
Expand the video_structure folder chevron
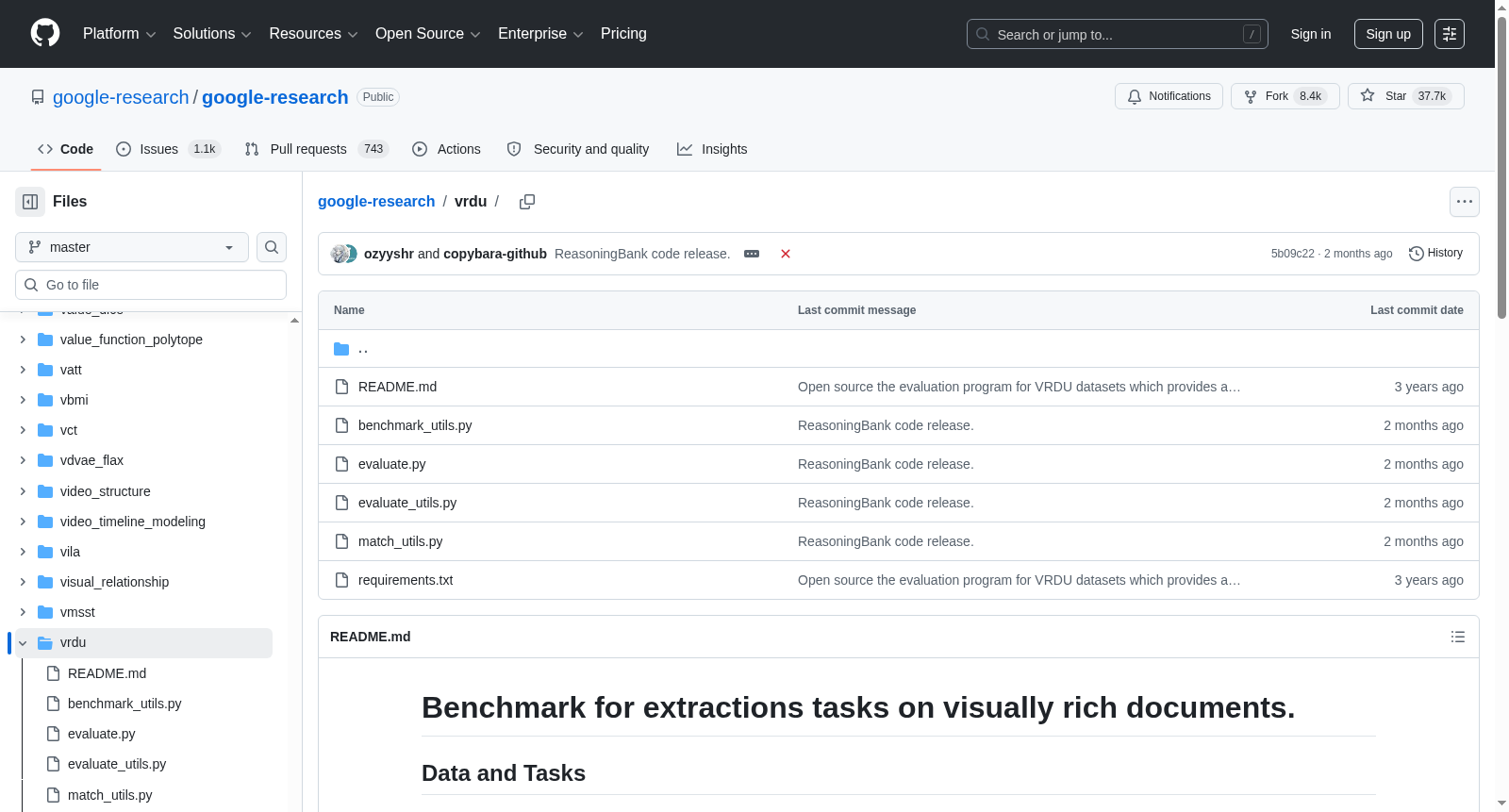coord(23,491)
